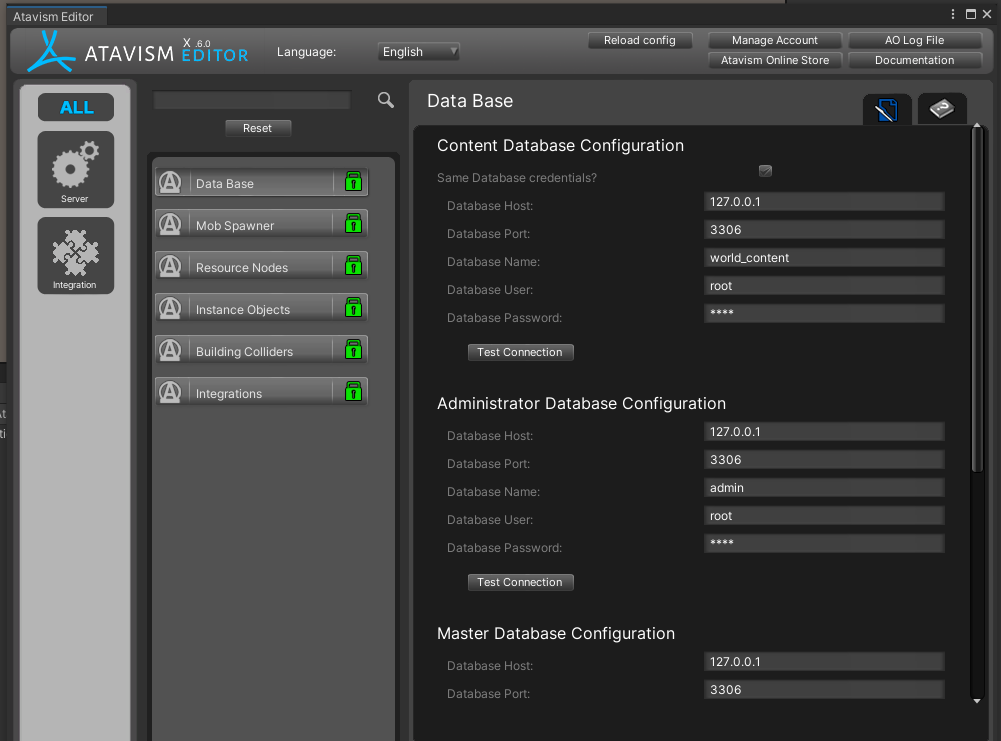The width and height of the screenshot is (1001, 741).
Task: Click the green lock on Integrations
Action: tap(352, 392)
